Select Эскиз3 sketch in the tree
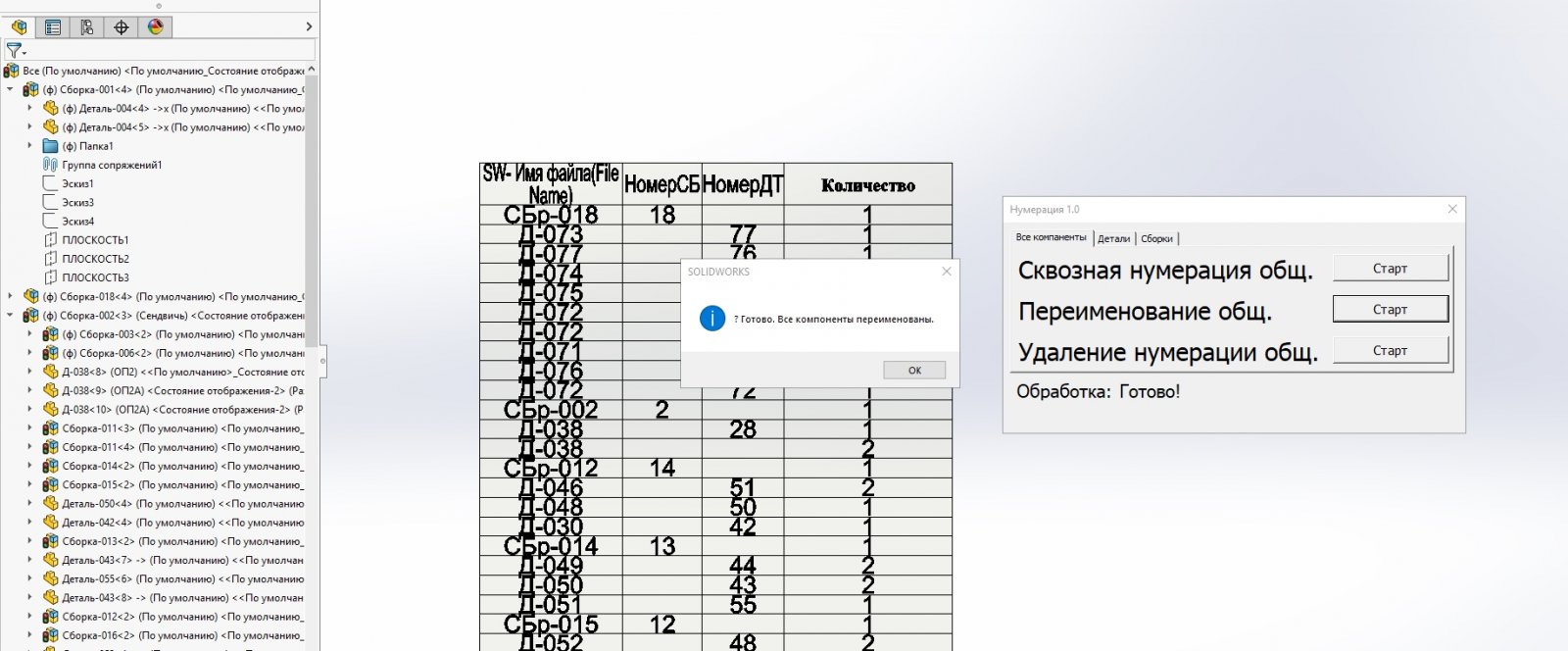The image size is (1568, 651). pos(77,203)
